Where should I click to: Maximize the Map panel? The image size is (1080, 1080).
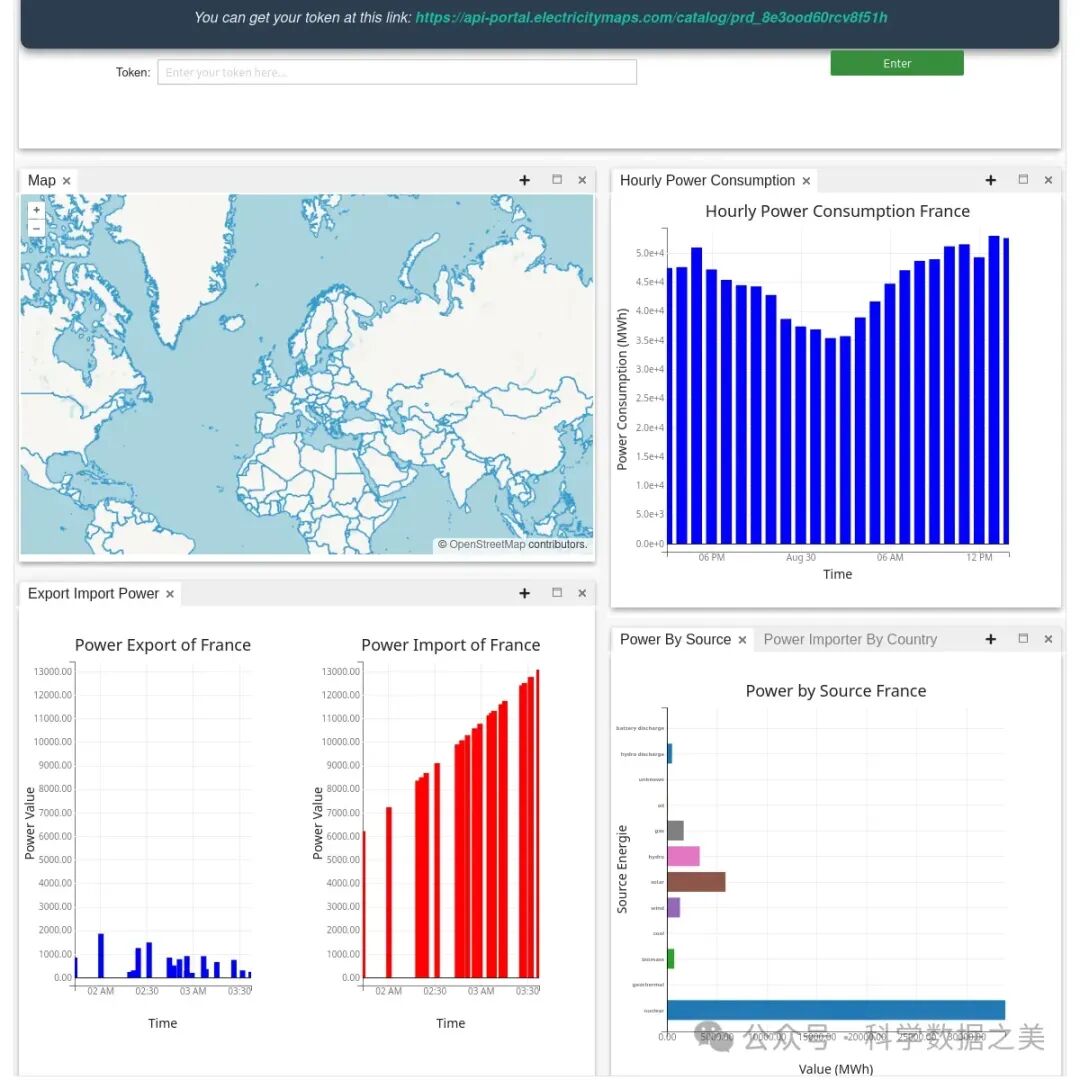click(x=557, y=180)
